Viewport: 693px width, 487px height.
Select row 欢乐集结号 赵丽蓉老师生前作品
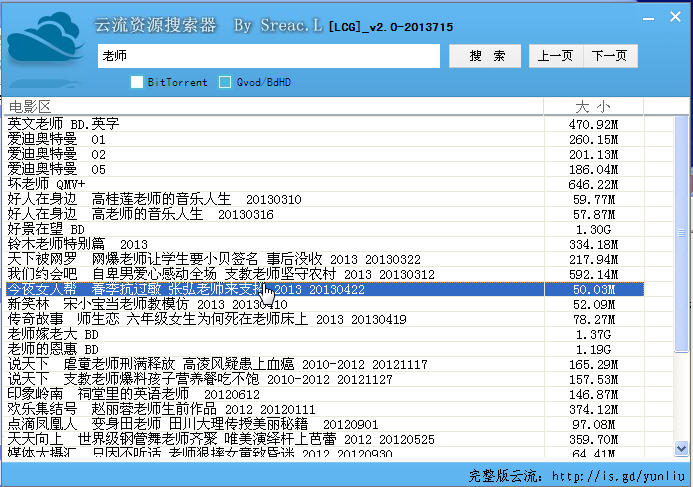tap(324, 410)
